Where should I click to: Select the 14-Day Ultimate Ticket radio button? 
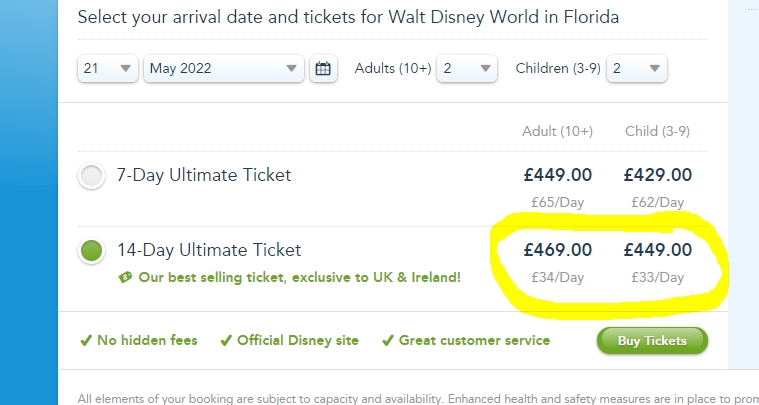click(x=92, y=250)
